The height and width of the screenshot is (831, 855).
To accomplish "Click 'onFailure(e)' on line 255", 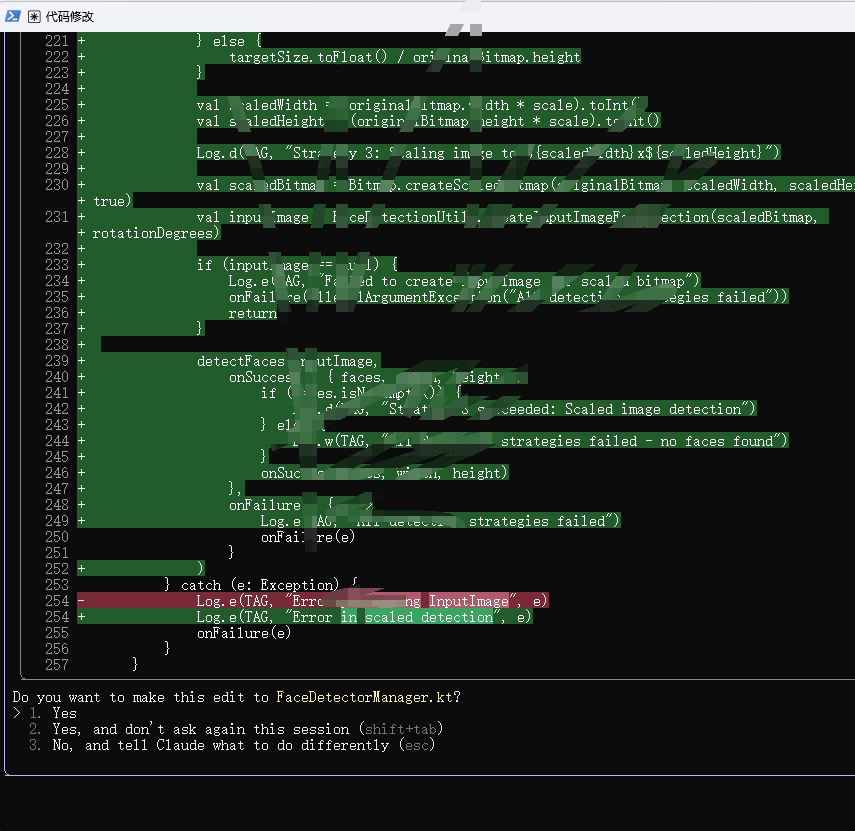I will coord(244,633).
